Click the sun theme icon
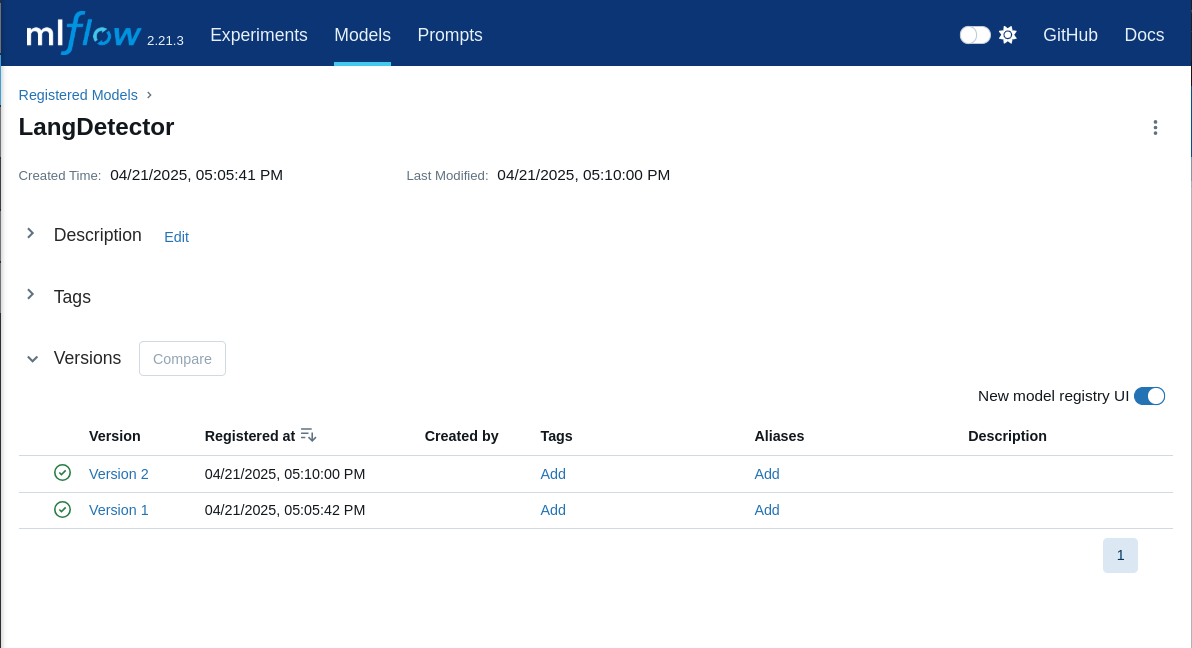Image resolution: width=1192 pixels, height=648 pixels. point(1008,35)
